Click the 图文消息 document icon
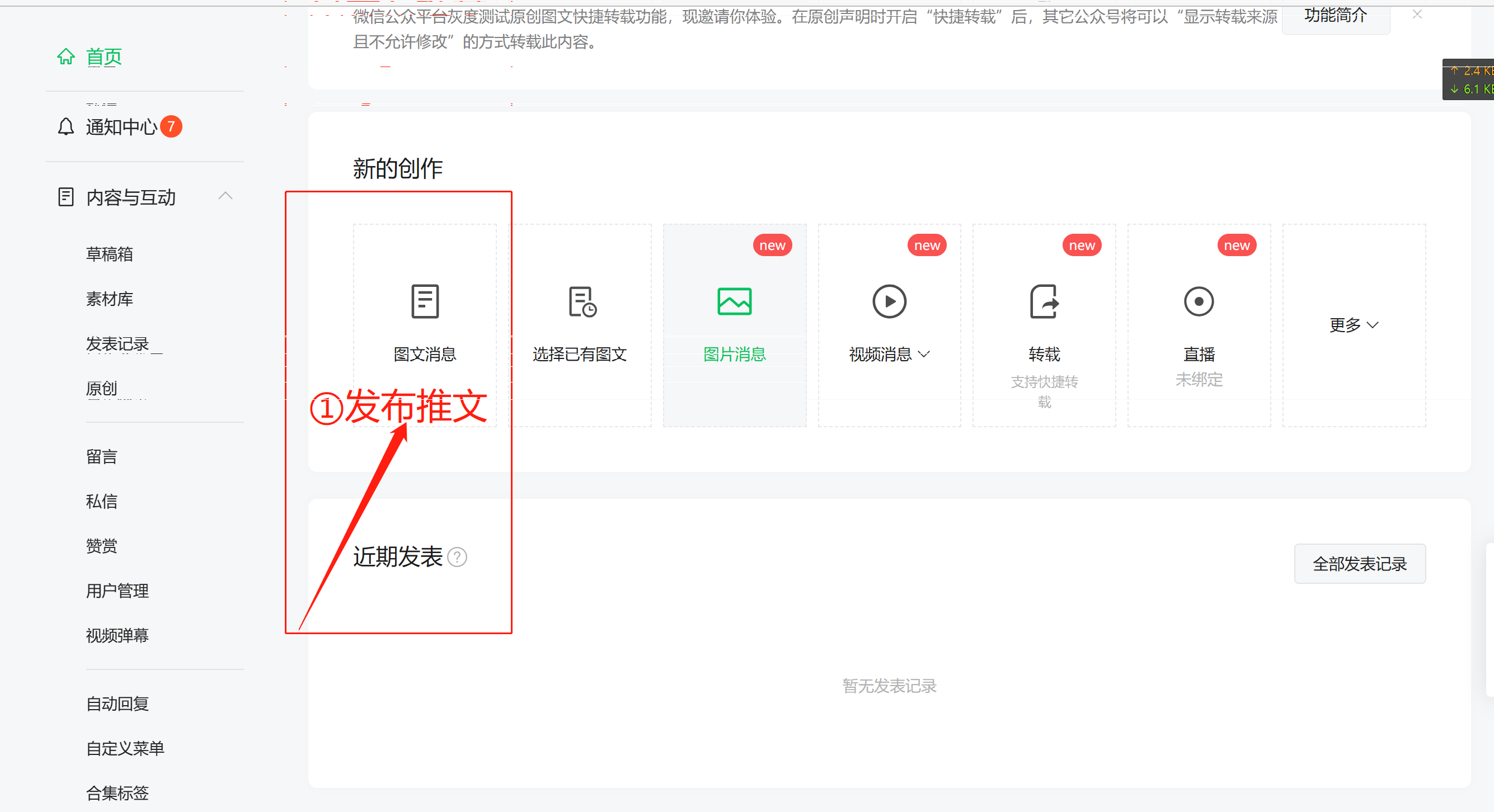1494x812 pixels. pyautogui.click(x=425, y=301)
